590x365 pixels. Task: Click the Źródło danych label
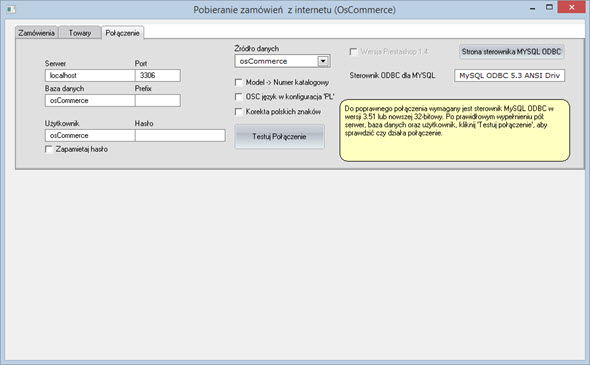(257, 49)
